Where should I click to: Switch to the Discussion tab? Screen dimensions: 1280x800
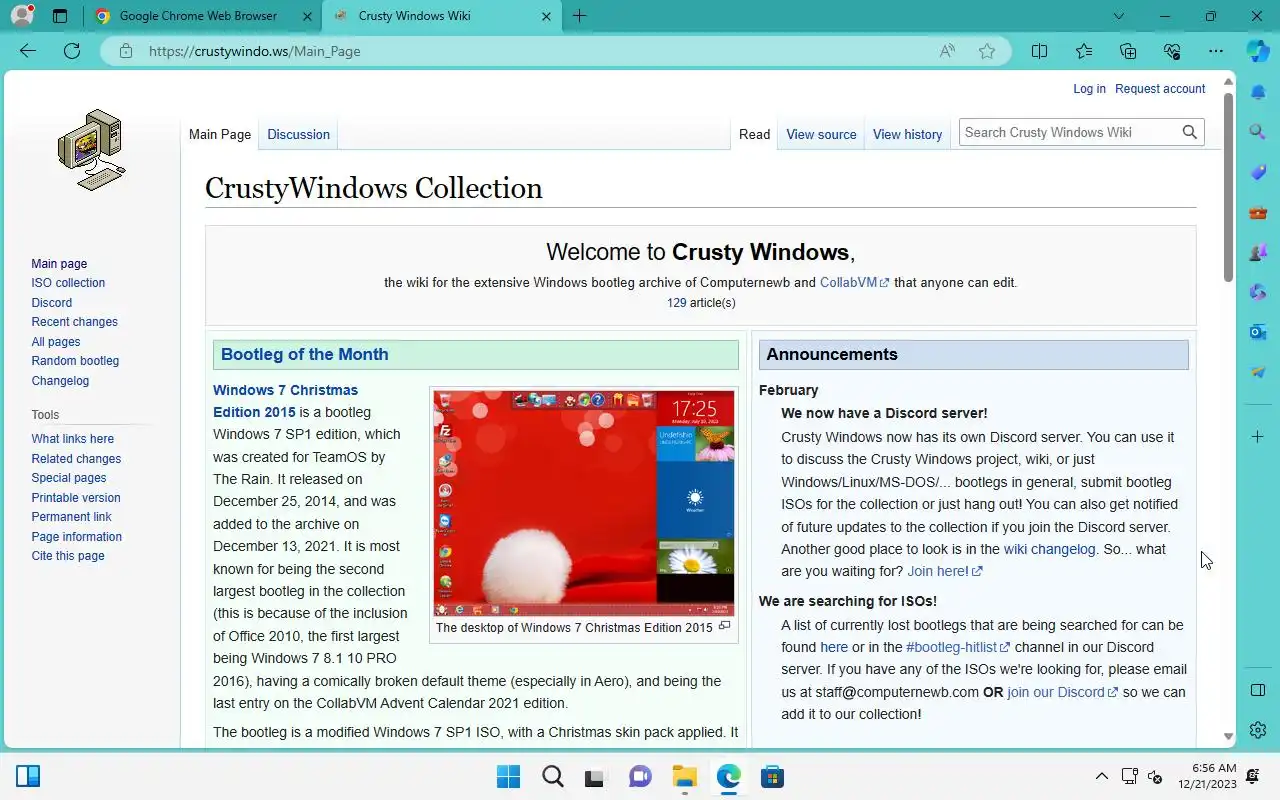298,134
